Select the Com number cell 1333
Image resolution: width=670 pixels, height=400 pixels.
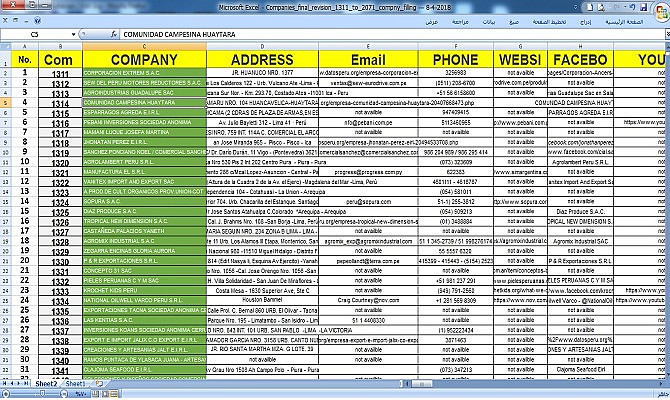60,291
